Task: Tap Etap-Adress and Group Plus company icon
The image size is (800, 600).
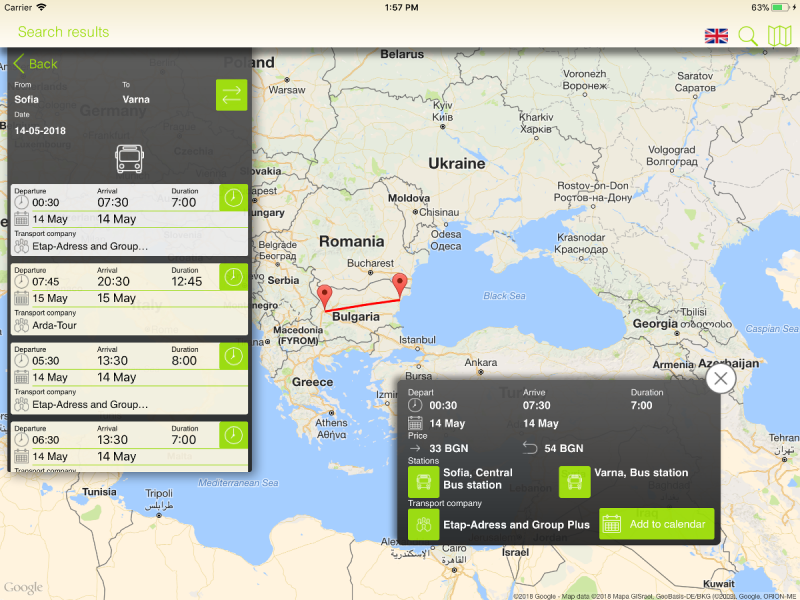Action: click(423, 524)
